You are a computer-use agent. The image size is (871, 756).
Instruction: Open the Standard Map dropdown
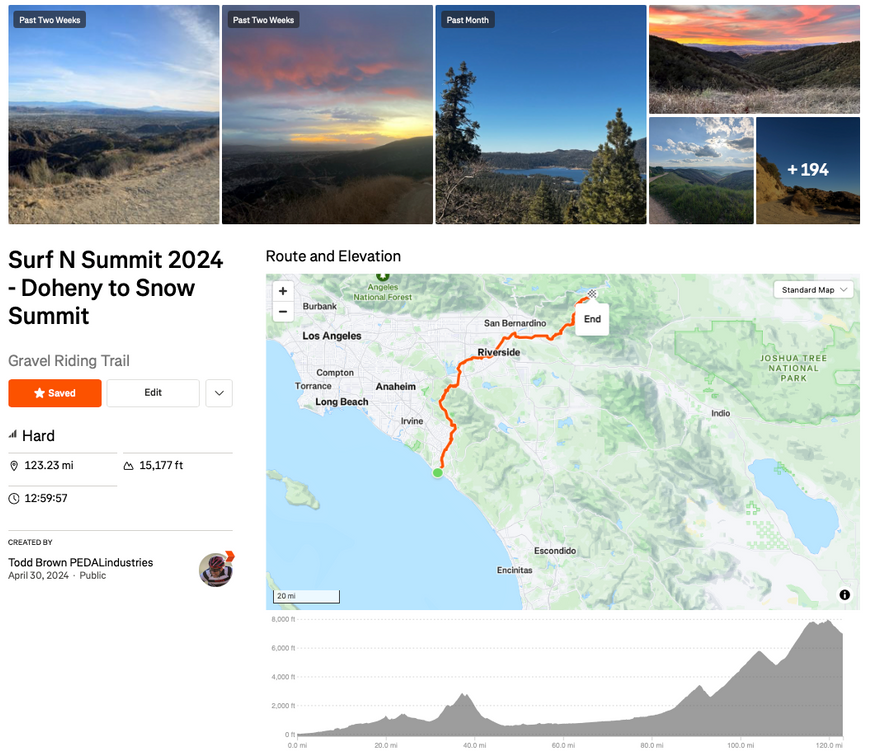pyautogui.click(x=815, y=290)
